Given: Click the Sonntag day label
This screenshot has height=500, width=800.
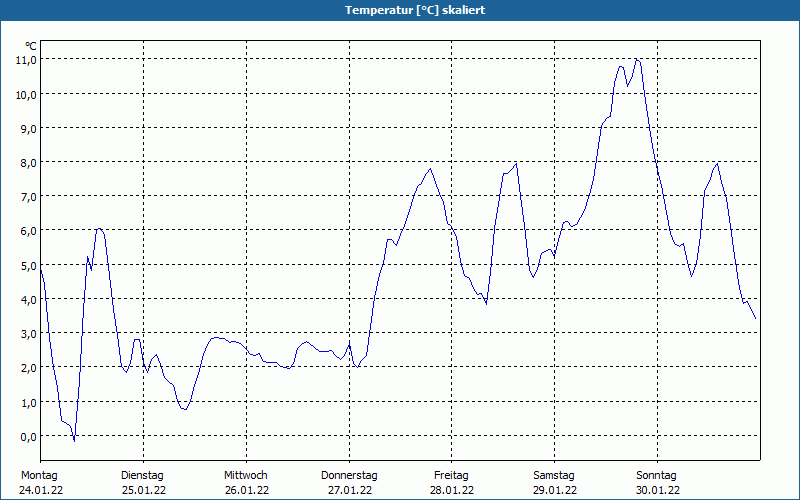Looking at the screenshot, I should click(x=657, y=475).
